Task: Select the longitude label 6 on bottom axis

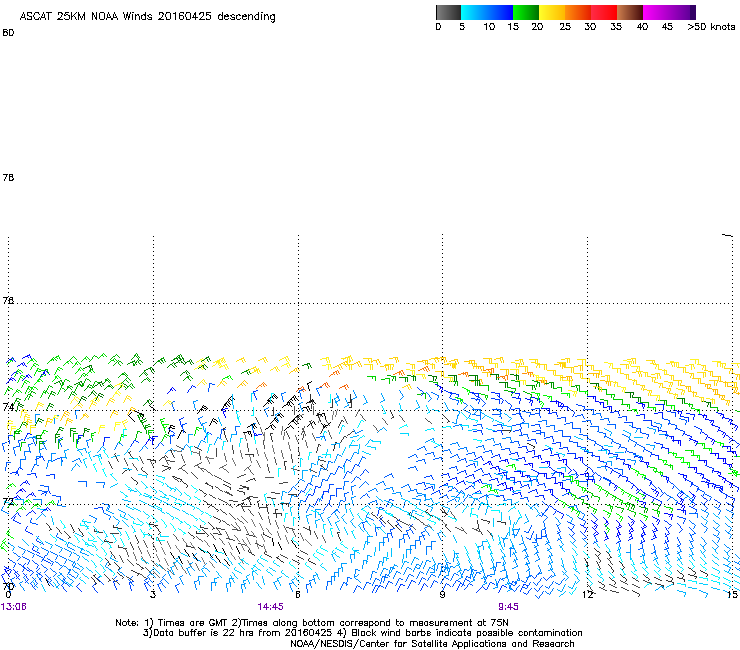Action: (298, 595)
